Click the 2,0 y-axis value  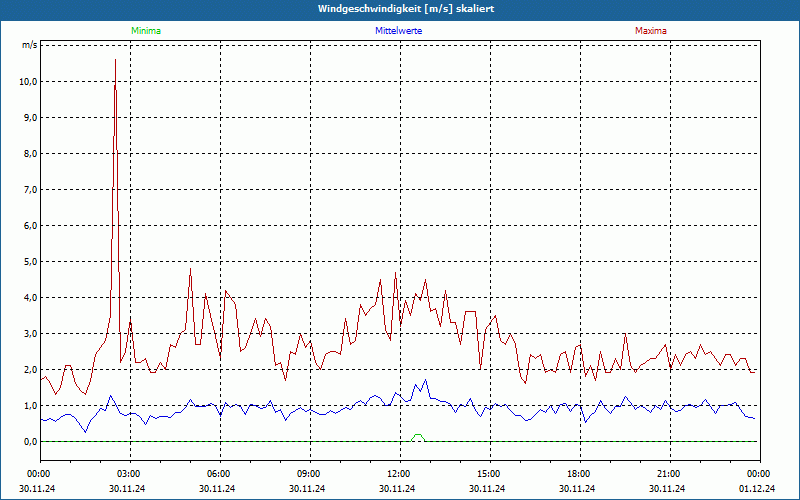point(31,369)
